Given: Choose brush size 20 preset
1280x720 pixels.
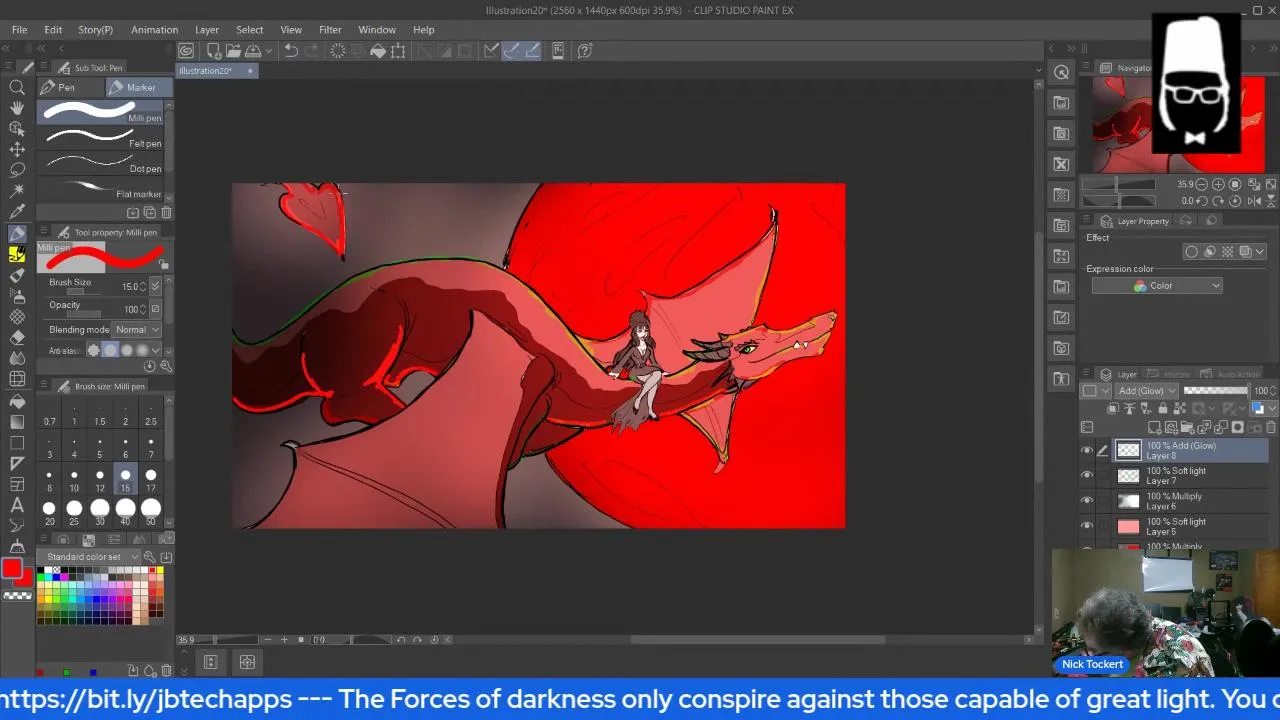Looking at the screenshot, I should 49,513.
